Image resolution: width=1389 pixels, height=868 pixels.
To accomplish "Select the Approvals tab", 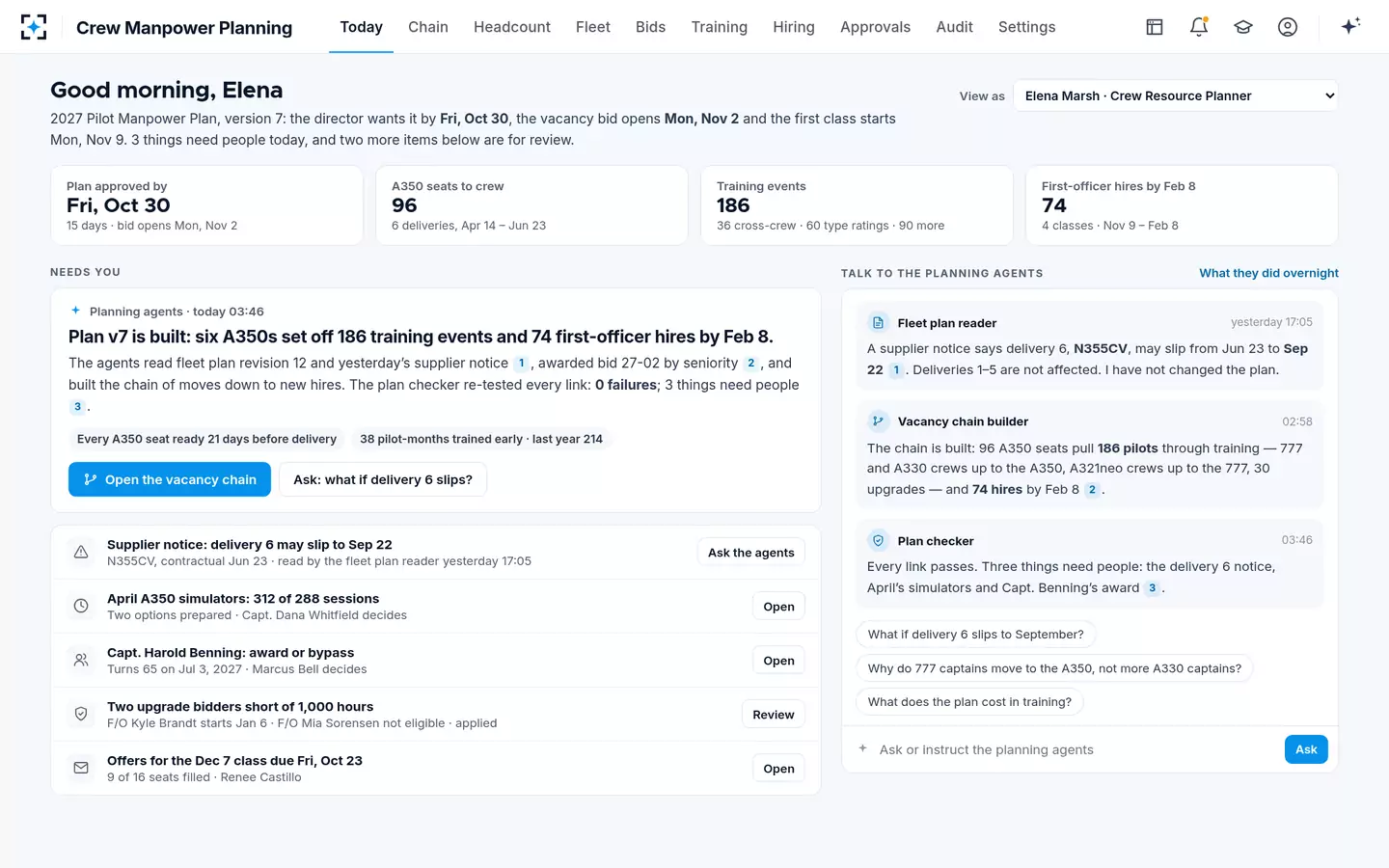I will pyautogui.click(x=875, y=27).
